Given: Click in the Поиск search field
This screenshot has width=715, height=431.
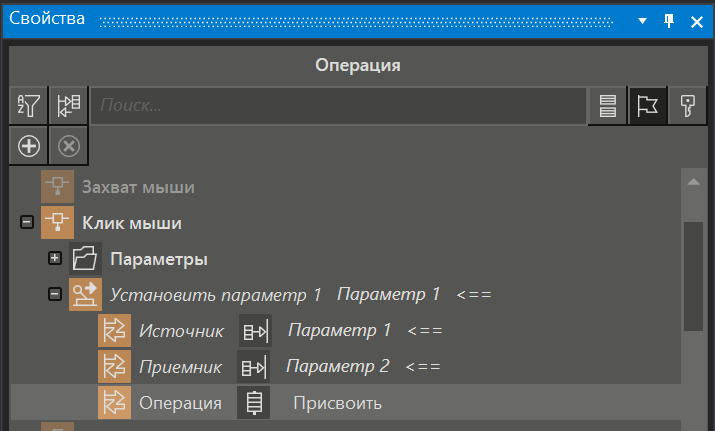Looking at the screenshot, I should (x=338, y=106).
